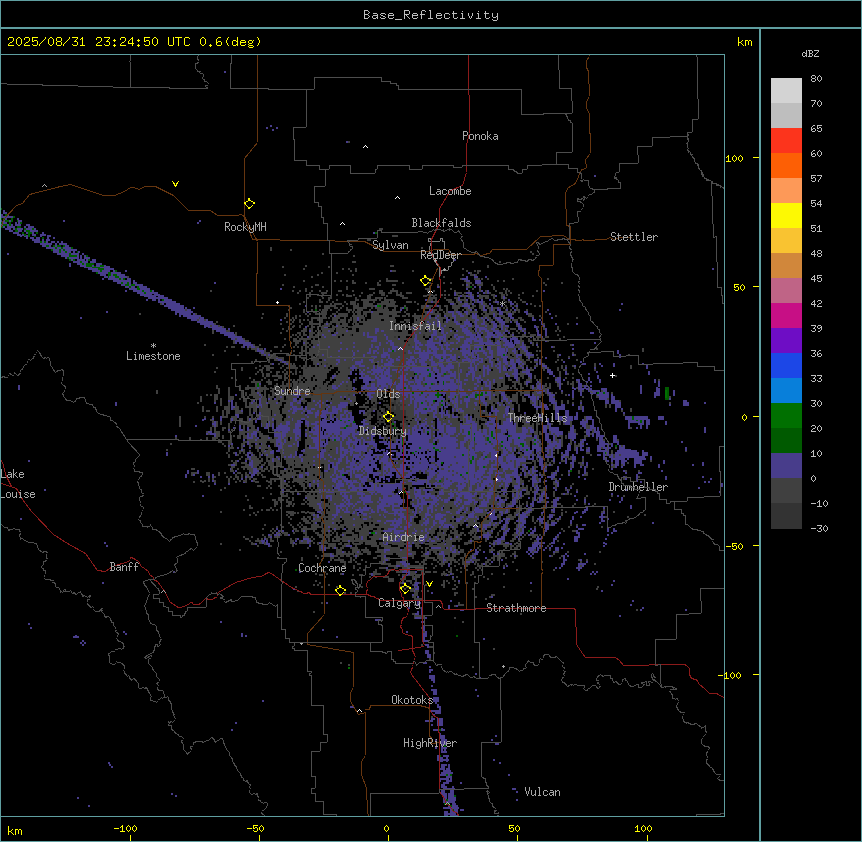Viewport: 862px width, 842px height.
Task: Click the Base_Reflectivity title
Action: point(431,15)
